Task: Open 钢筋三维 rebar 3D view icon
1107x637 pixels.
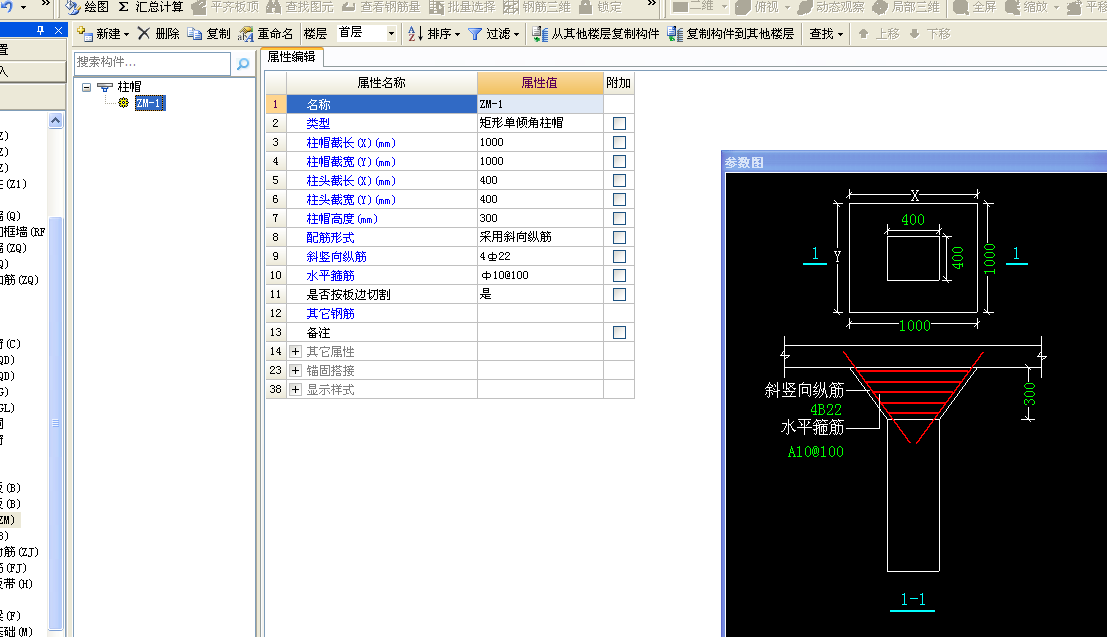Action: (510, 7)
